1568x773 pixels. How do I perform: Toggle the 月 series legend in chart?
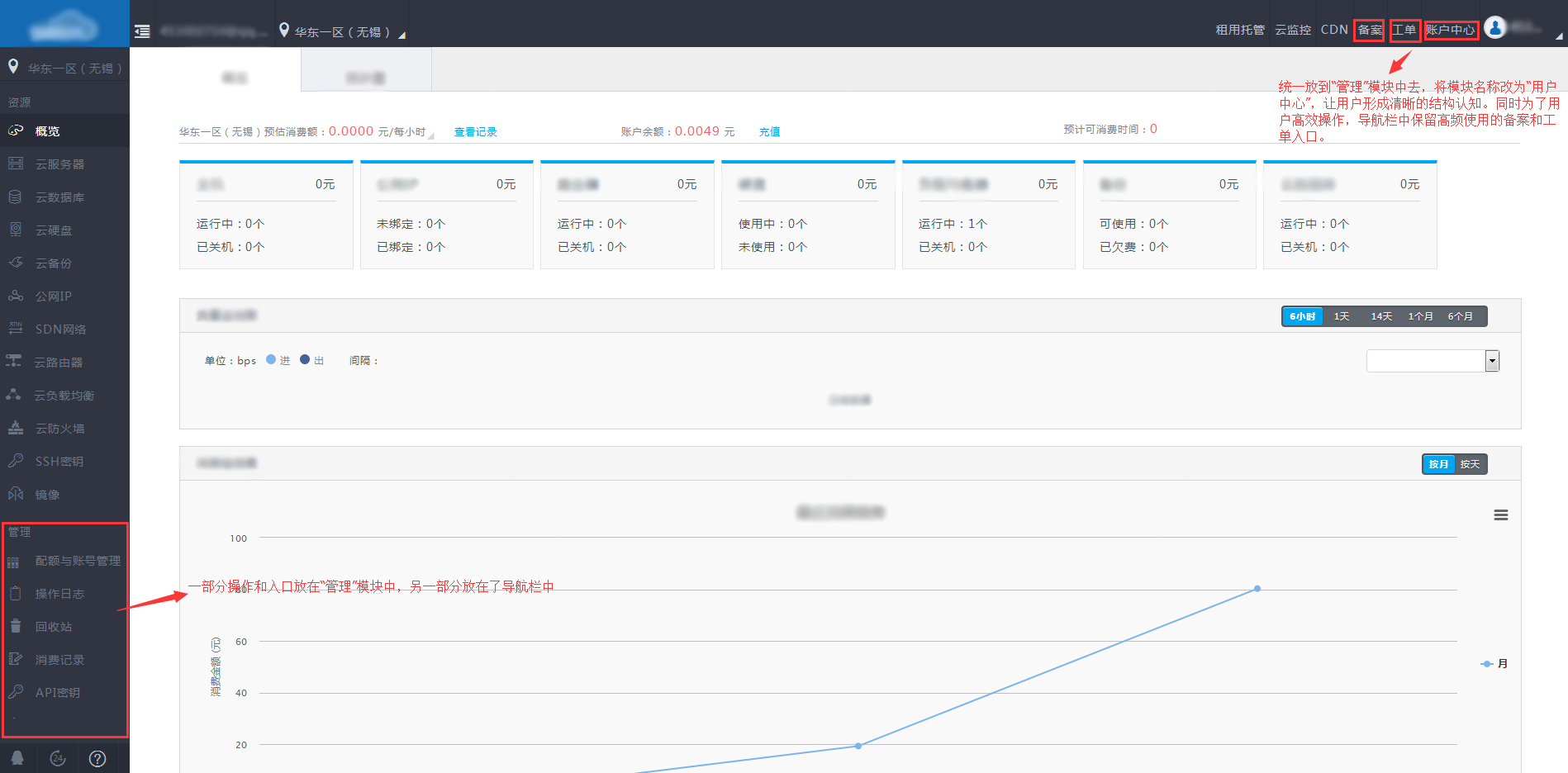1494,664
